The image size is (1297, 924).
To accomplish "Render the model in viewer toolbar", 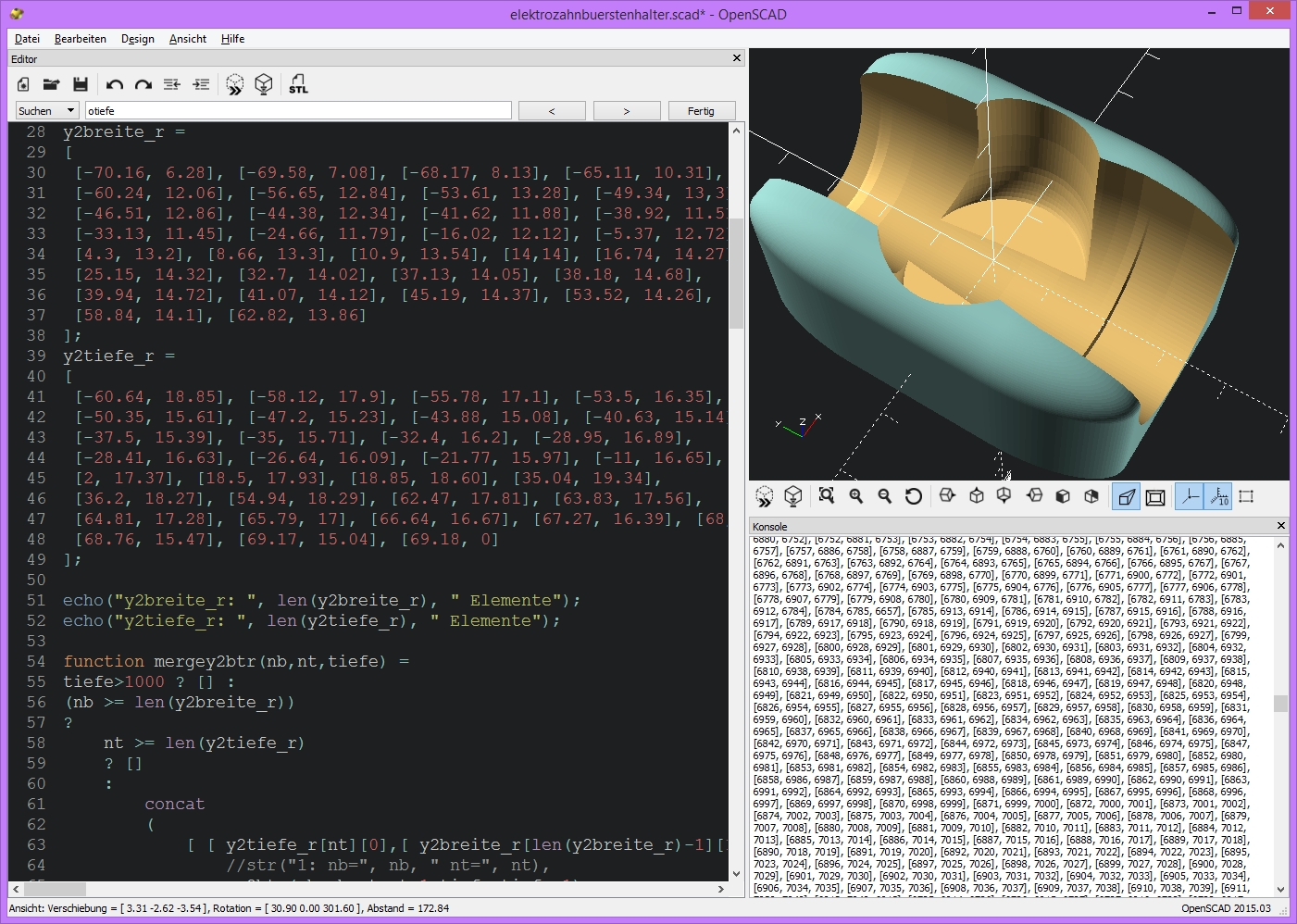I will (793, 497).
